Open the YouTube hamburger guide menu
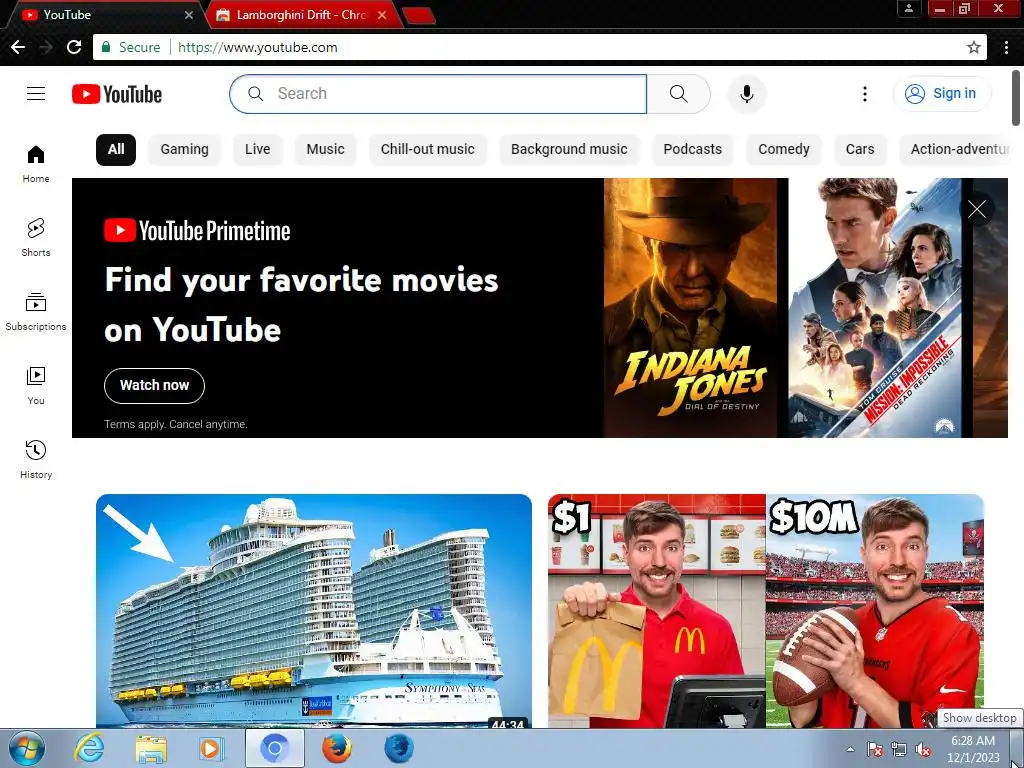 tap(36, 94)
